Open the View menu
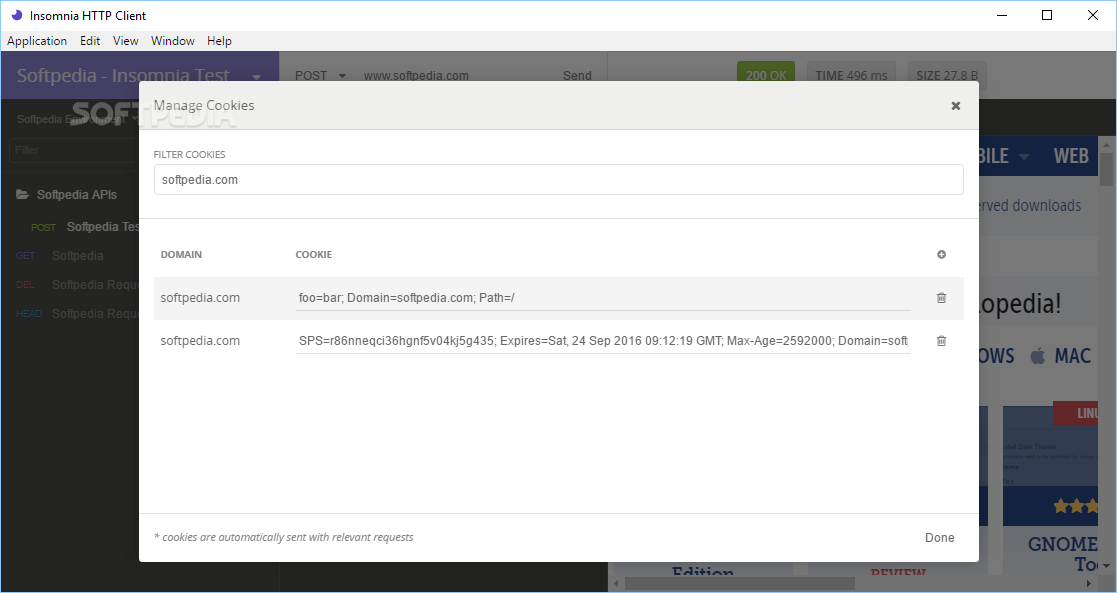Viewport: 1117px width, 593px height. (125, 41)
